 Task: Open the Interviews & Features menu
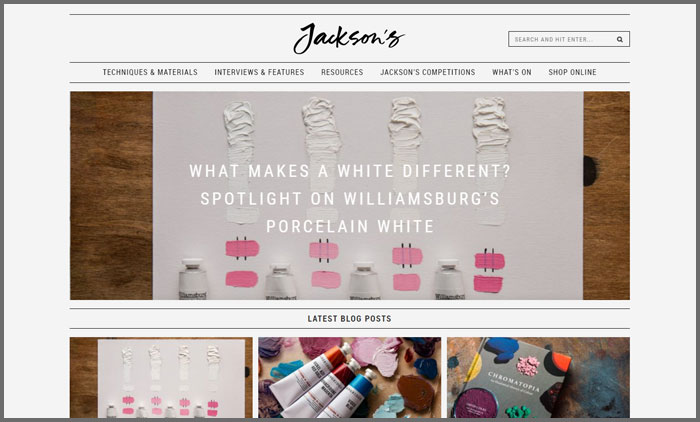pos(259,72)
